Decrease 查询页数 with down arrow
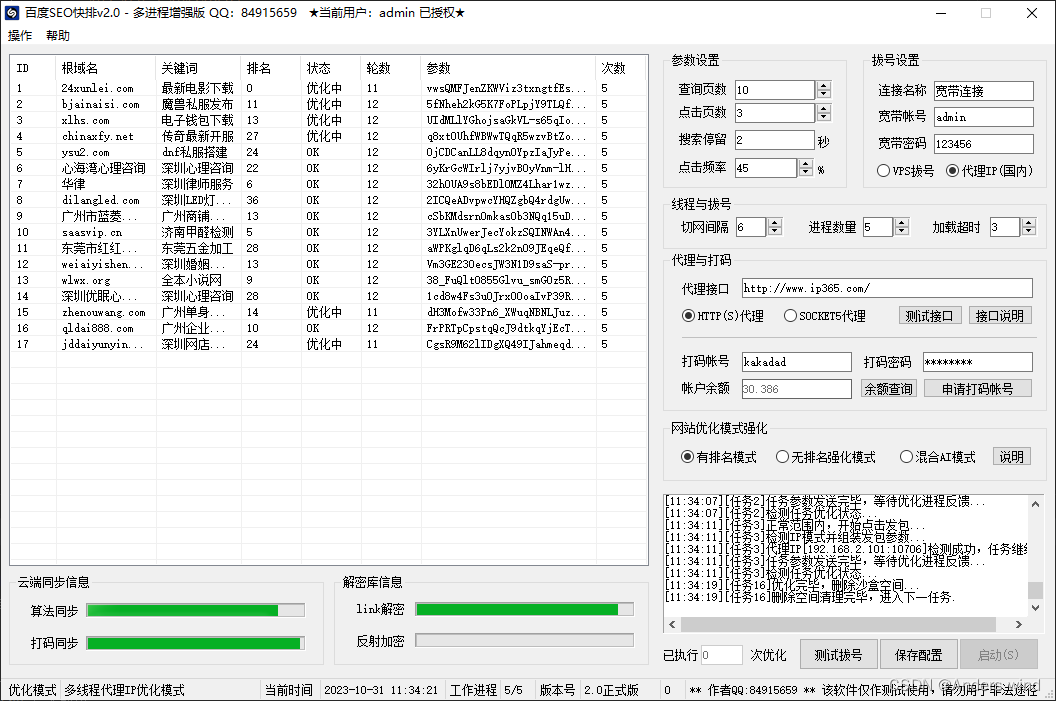 [x=823, y=94]
